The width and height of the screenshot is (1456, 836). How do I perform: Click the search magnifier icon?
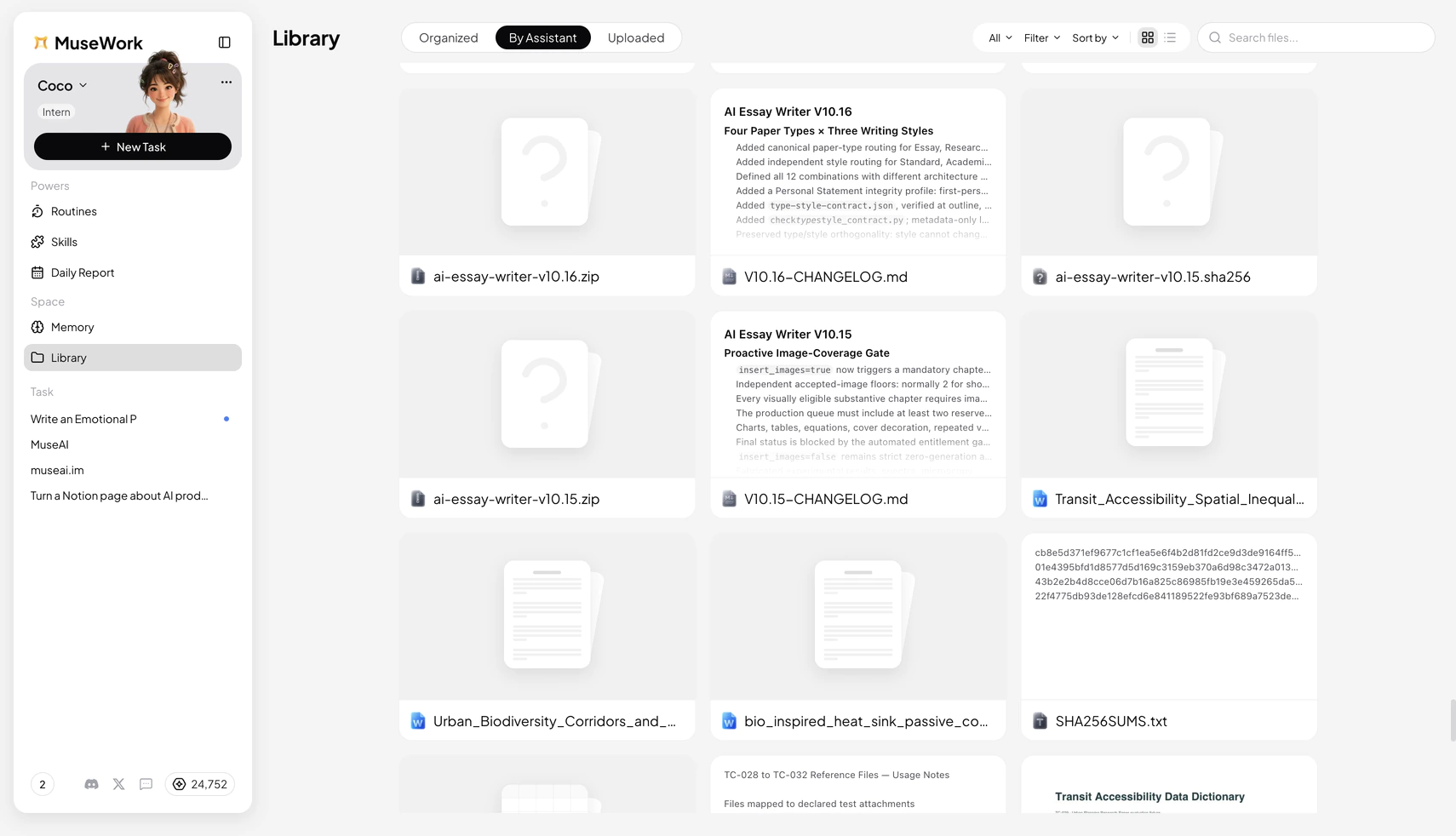1215,37
